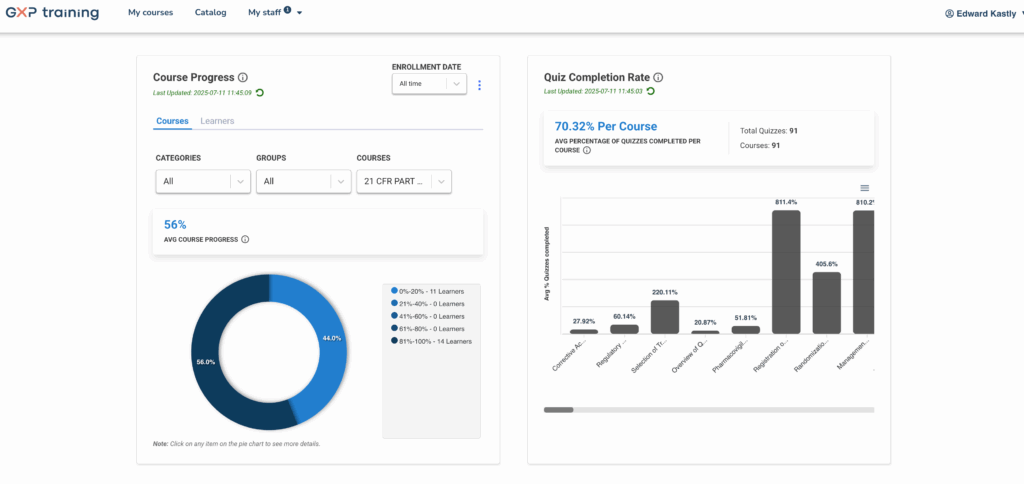1024x484 pixels.
Task: Go to the Catalog page
Action: pos(210,13)
